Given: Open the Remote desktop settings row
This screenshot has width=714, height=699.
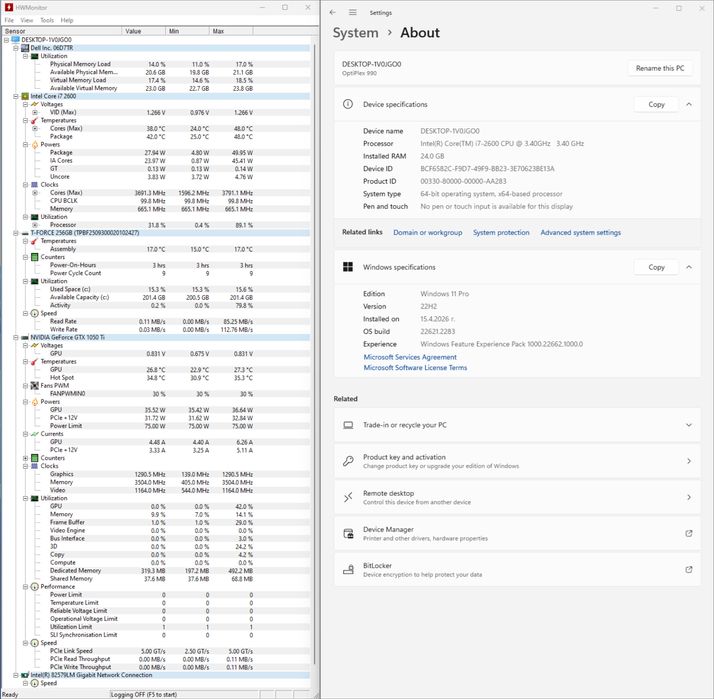Looking at the screenshot, I should 517,497.
